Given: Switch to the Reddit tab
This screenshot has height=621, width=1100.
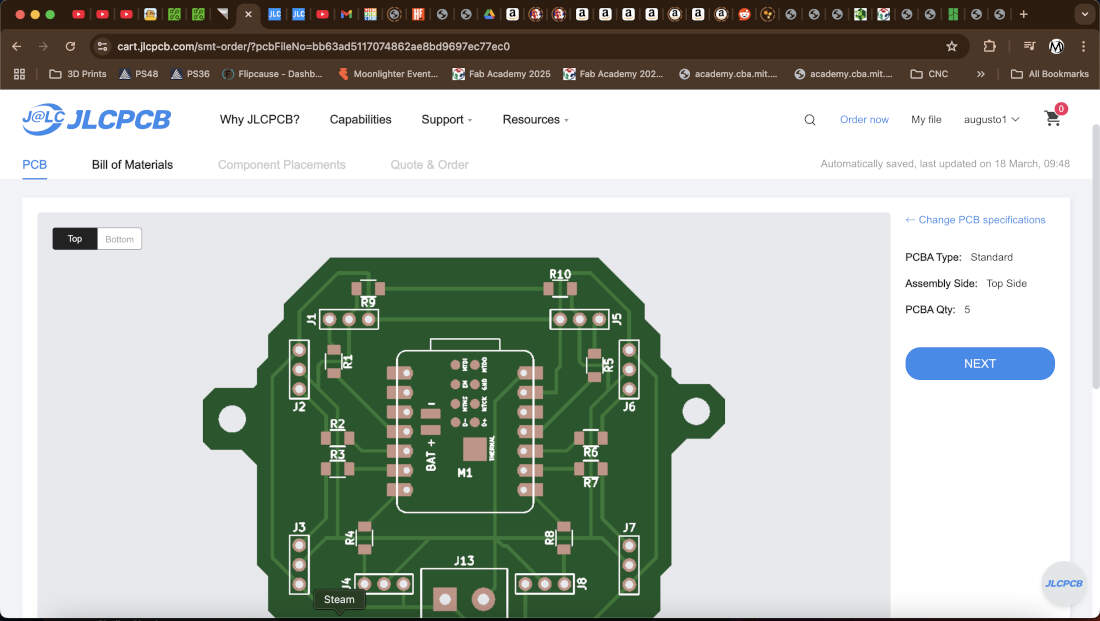Looking at the screenshot, I should tap(744, 14).
